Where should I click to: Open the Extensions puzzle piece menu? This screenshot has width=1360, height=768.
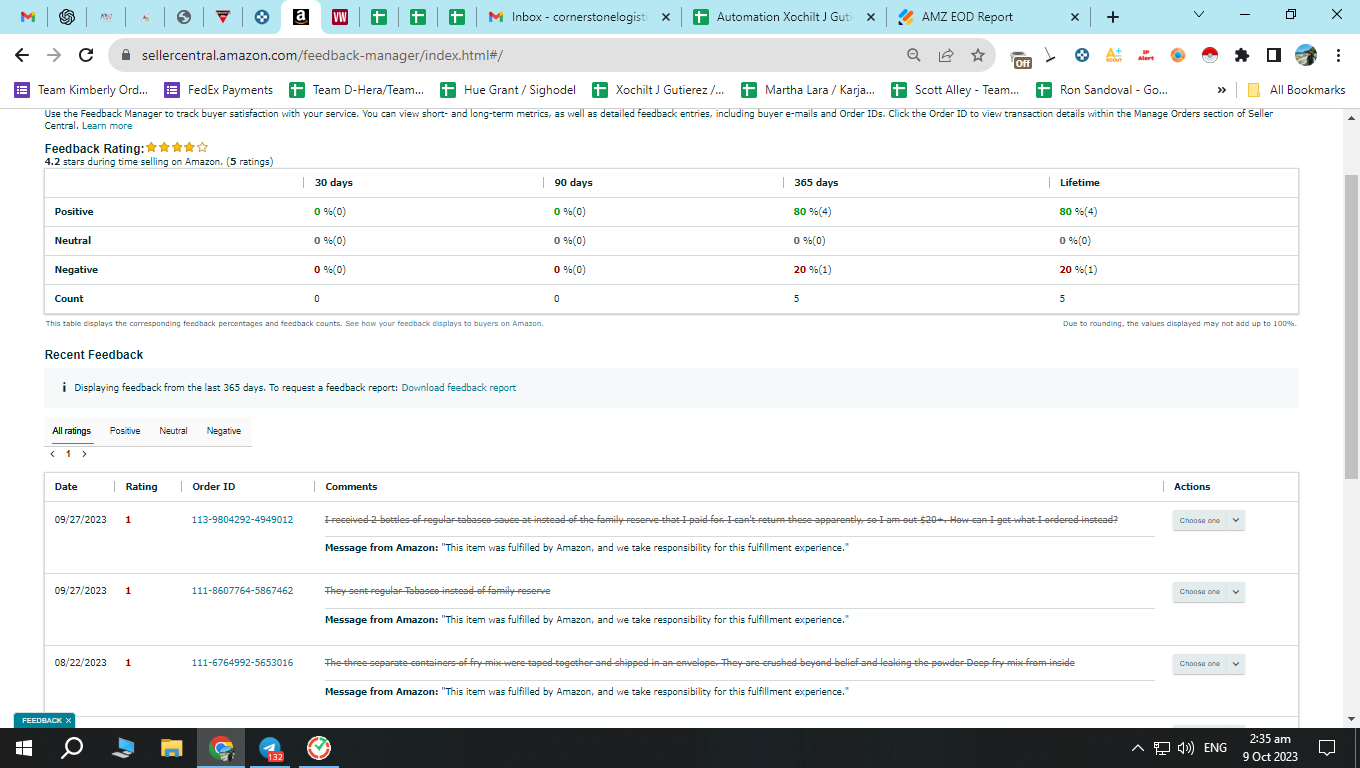1242,55
